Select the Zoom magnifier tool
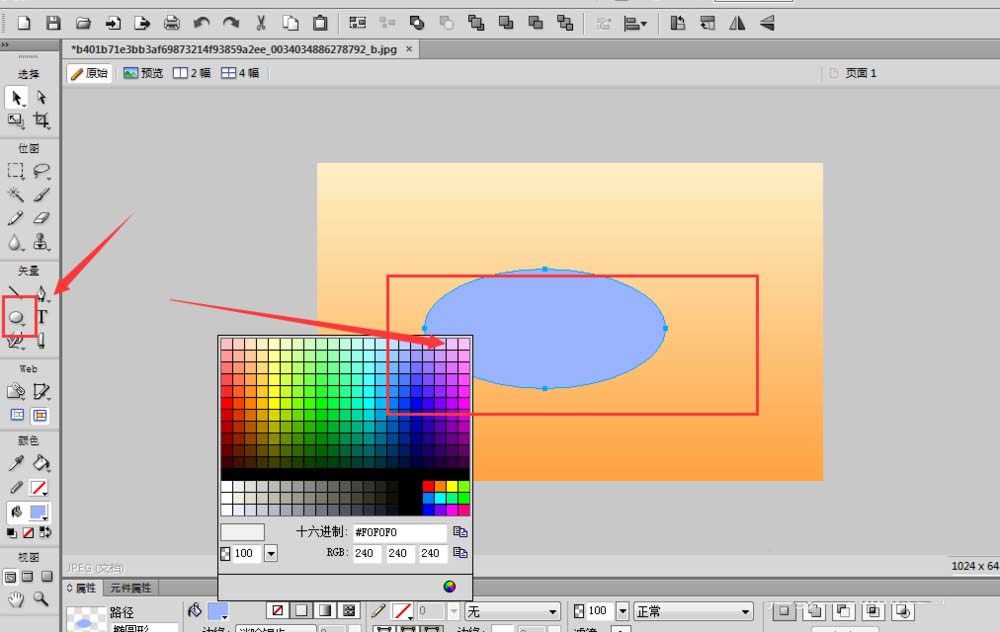 (x=41, y=599)
